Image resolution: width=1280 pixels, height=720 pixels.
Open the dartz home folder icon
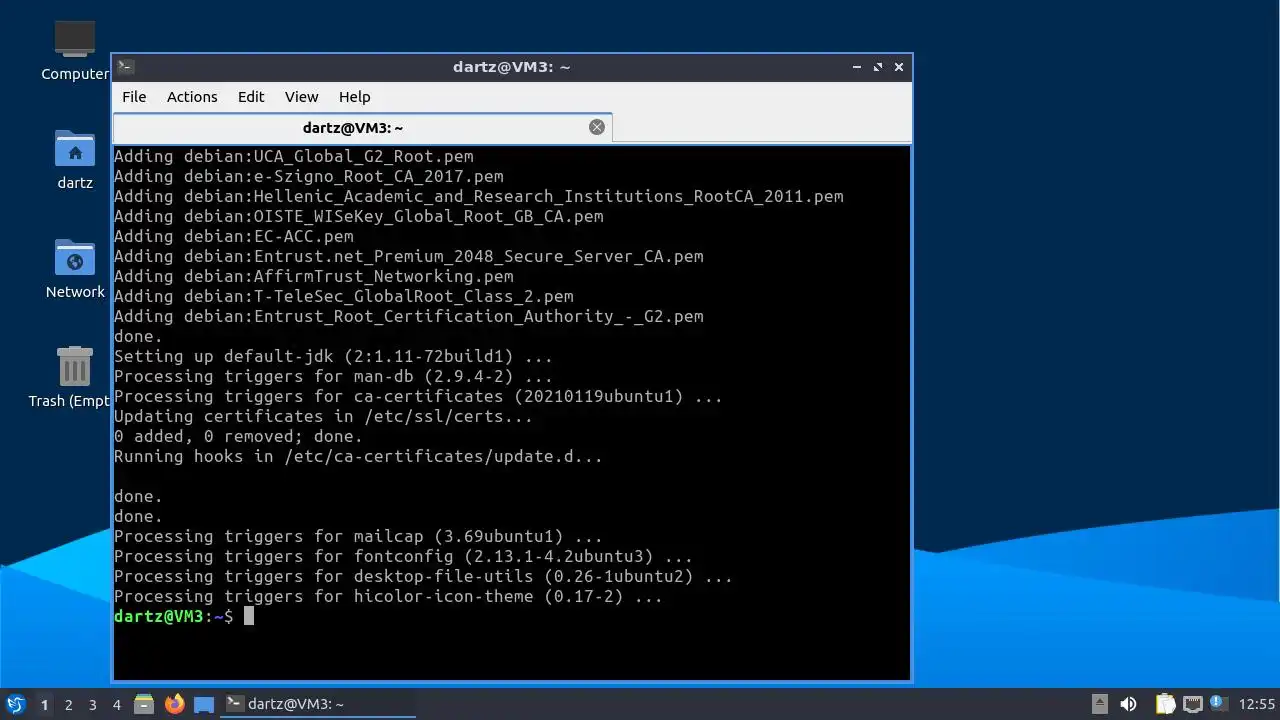[75, 159]
